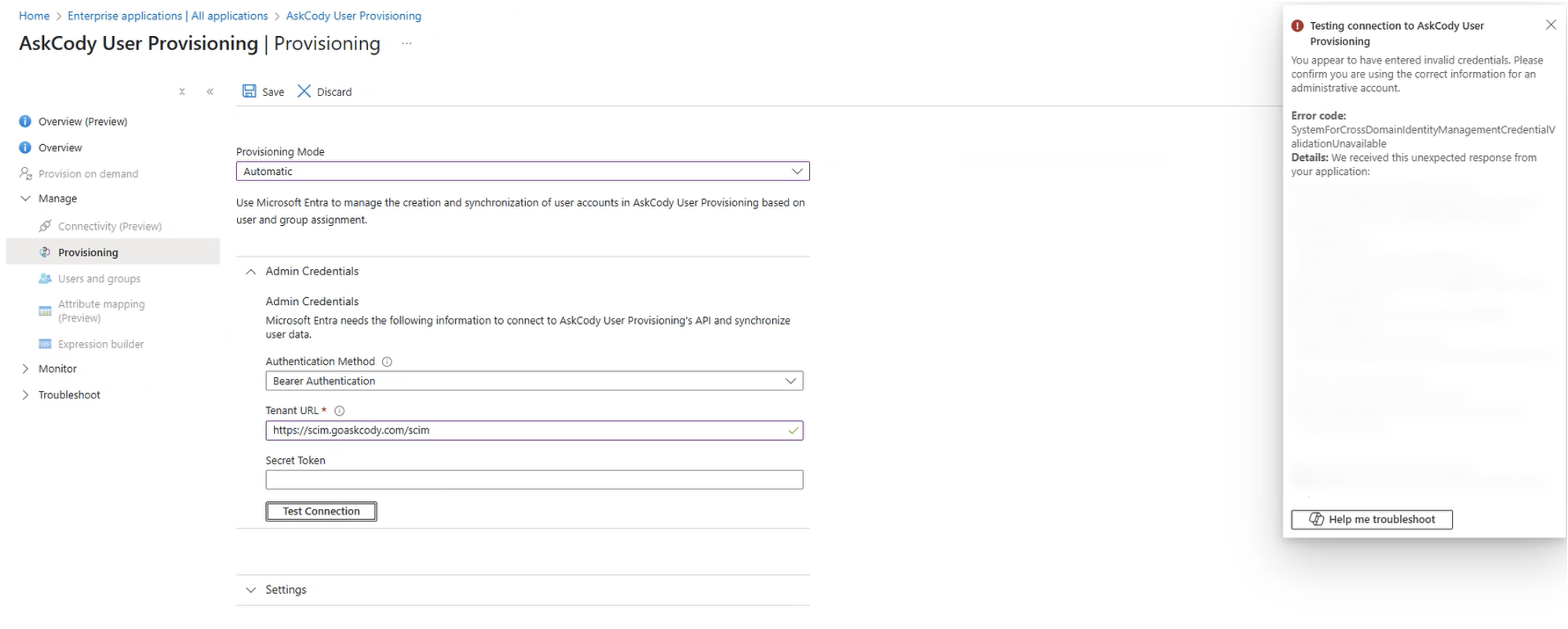Click the Overview (Preview) info icon

click(x=25, y=122)
